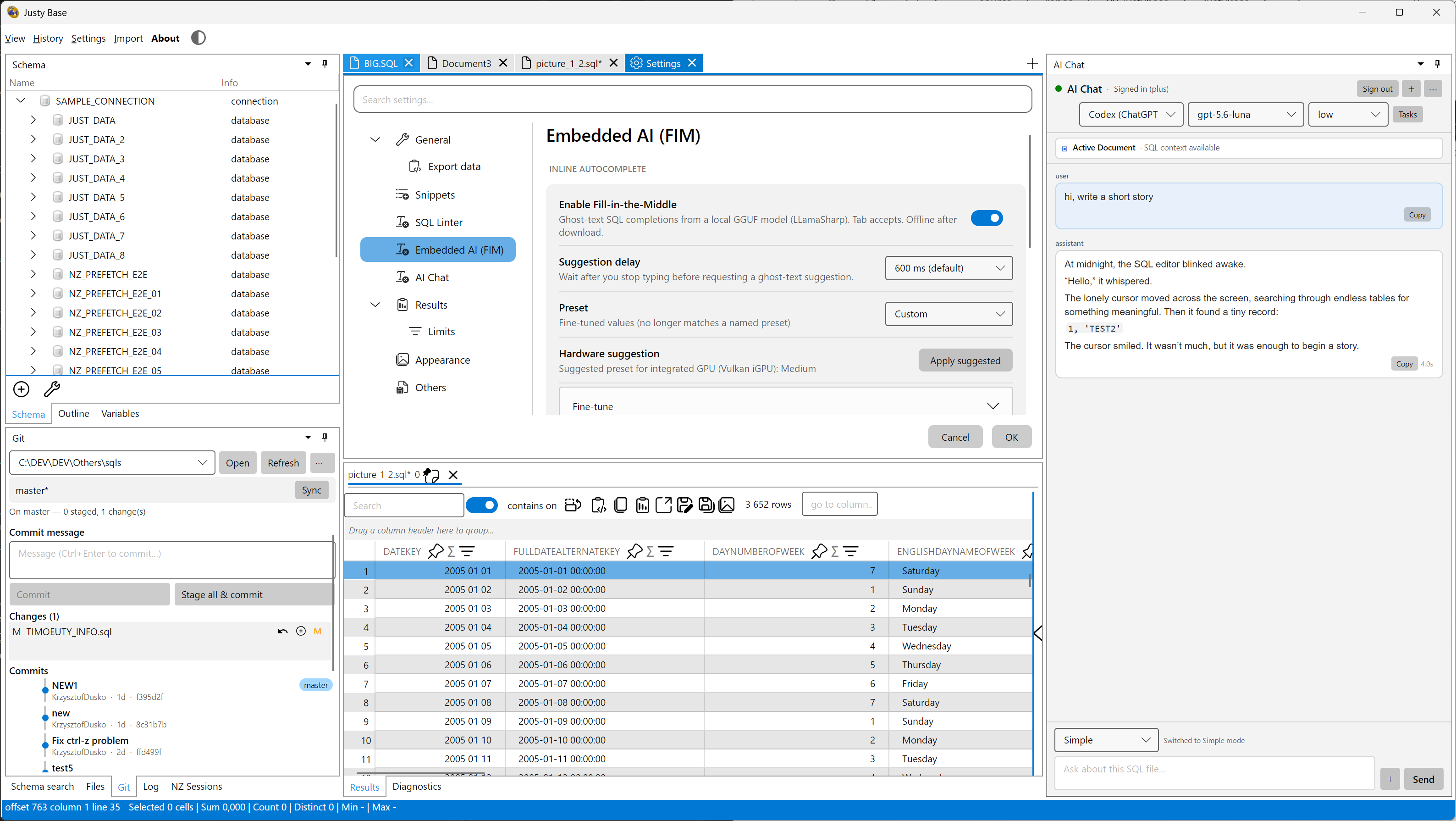This screenshot has height=821, width=1456.
Task: Collapse the General settings group
Action: point(375,139)
